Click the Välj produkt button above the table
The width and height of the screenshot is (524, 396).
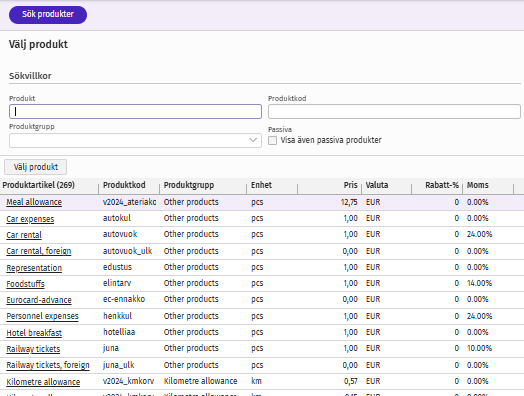pos(35,167)
